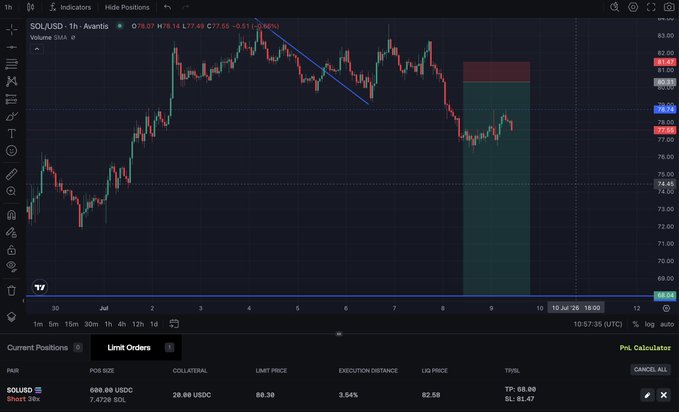The image size is (679, 412).
Task: Lock all drawing tools
Action: pos(12,250)
